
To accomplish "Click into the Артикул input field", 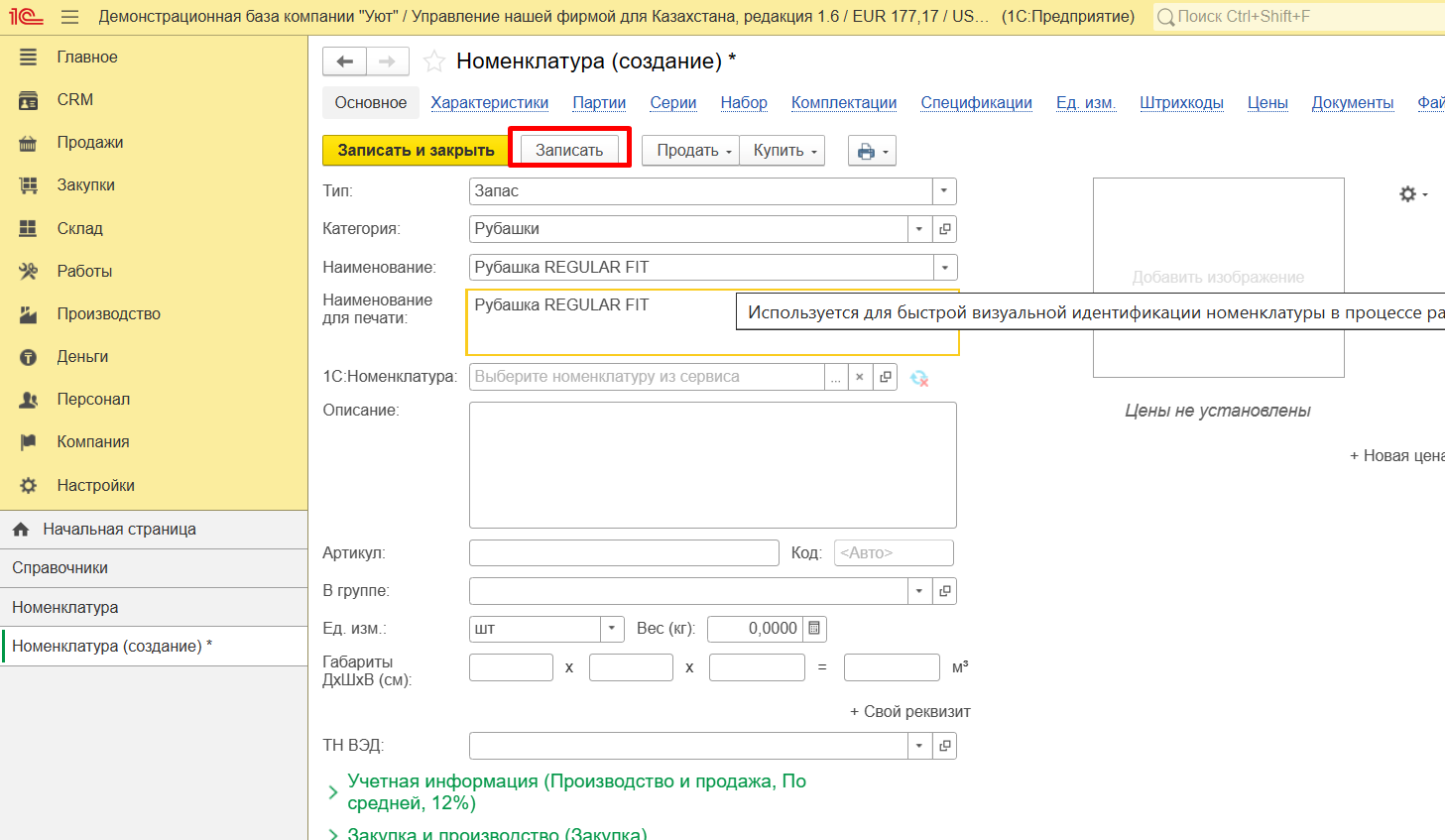I will tap(623, 553).
